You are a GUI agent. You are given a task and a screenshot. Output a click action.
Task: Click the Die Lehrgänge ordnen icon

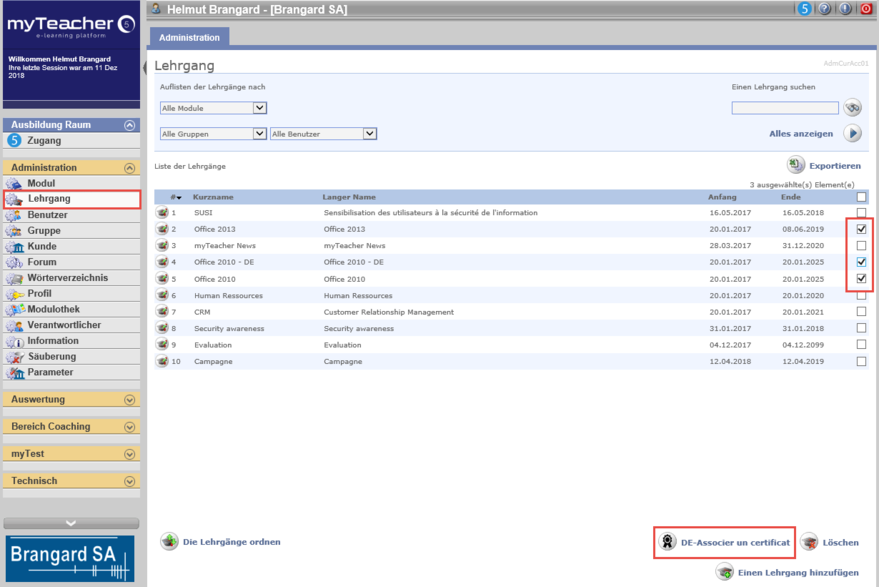coord(169,542)
